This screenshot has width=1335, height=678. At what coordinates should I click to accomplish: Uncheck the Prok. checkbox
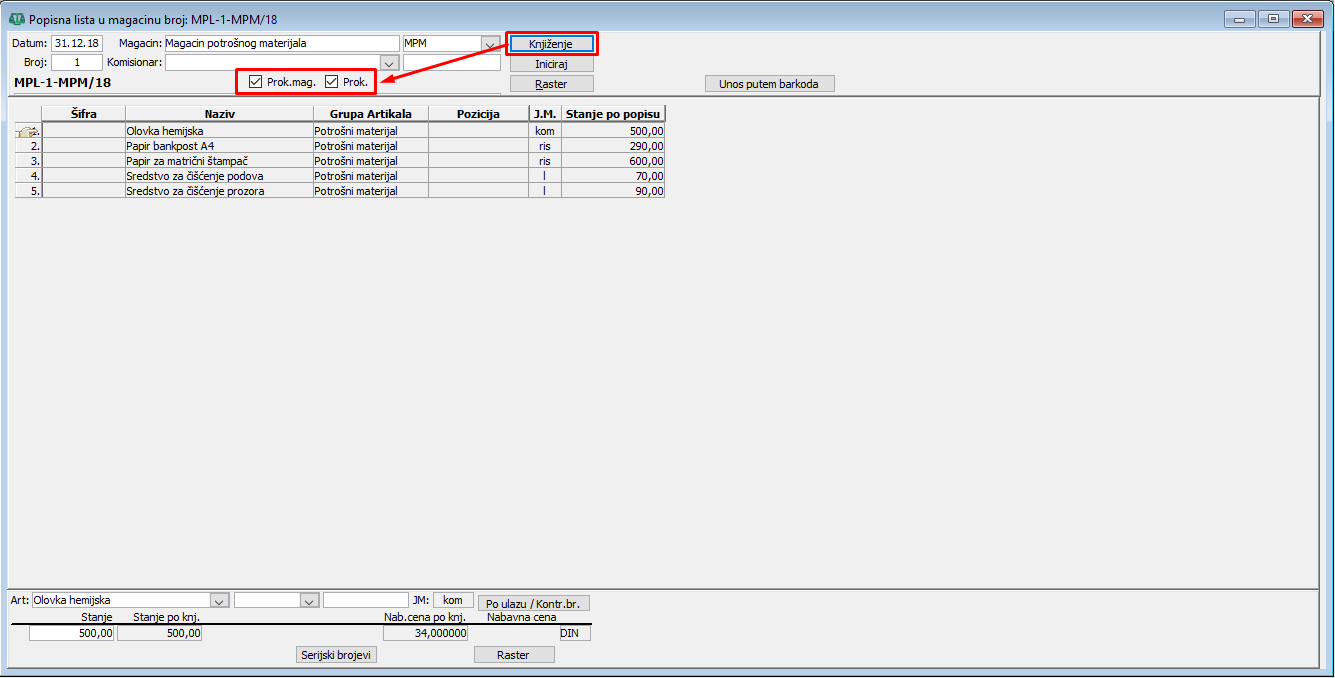click(x=332, y=82)
